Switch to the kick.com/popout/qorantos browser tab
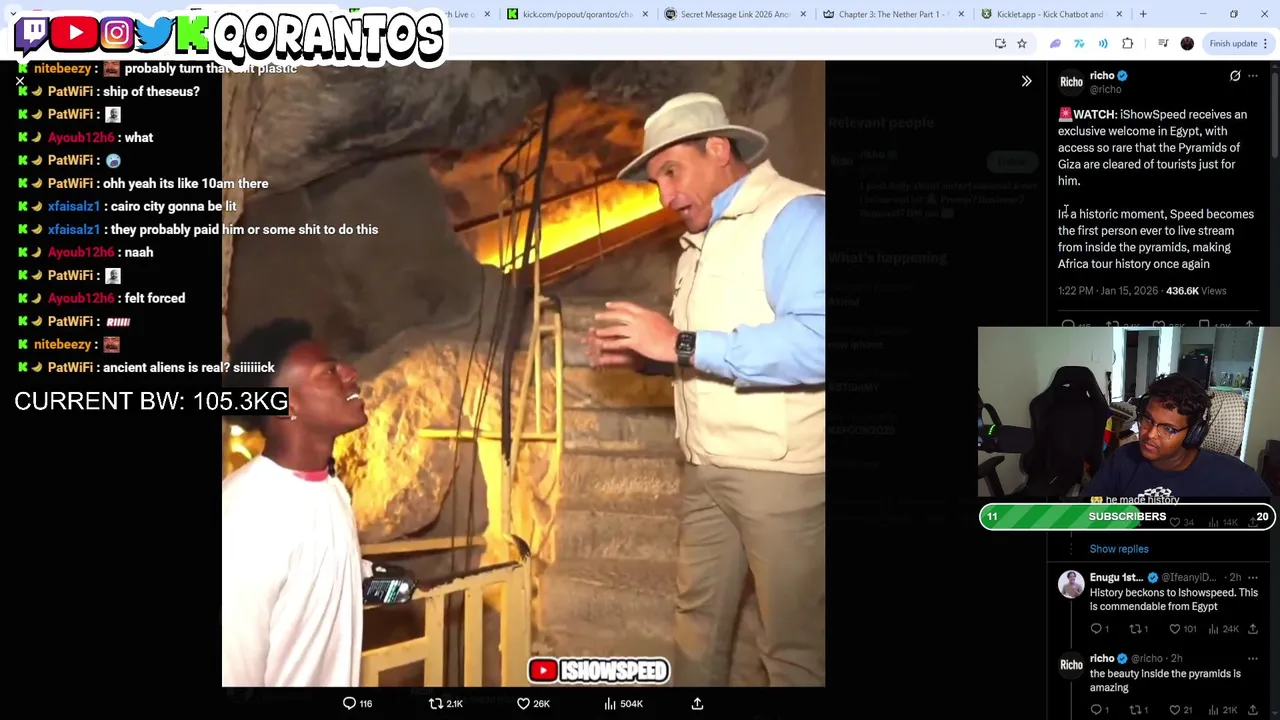 577,14
